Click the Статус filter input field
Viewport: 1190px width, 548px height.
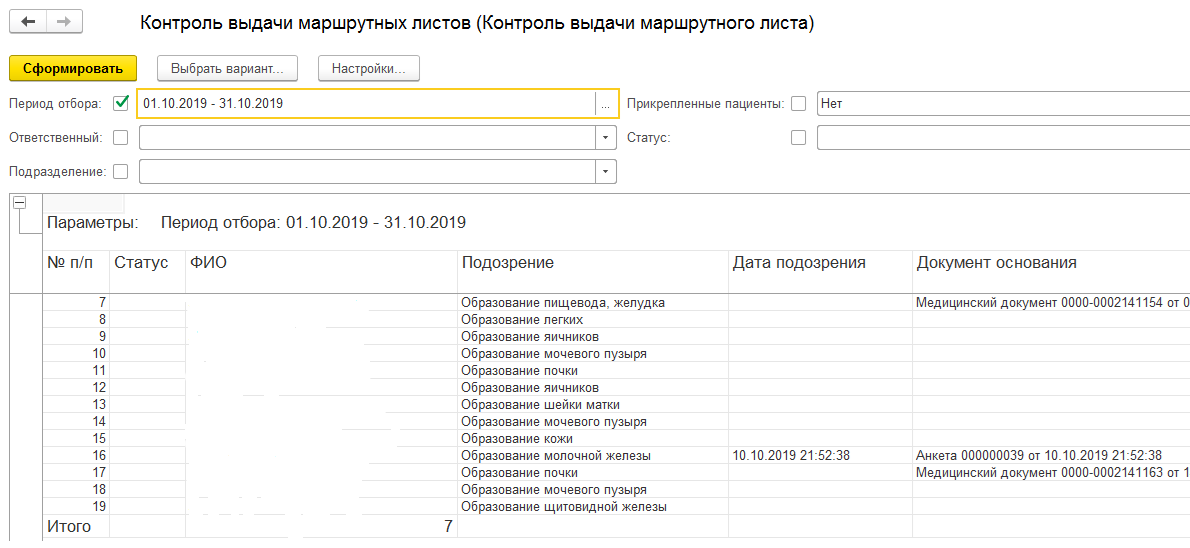pos(1000,138)
